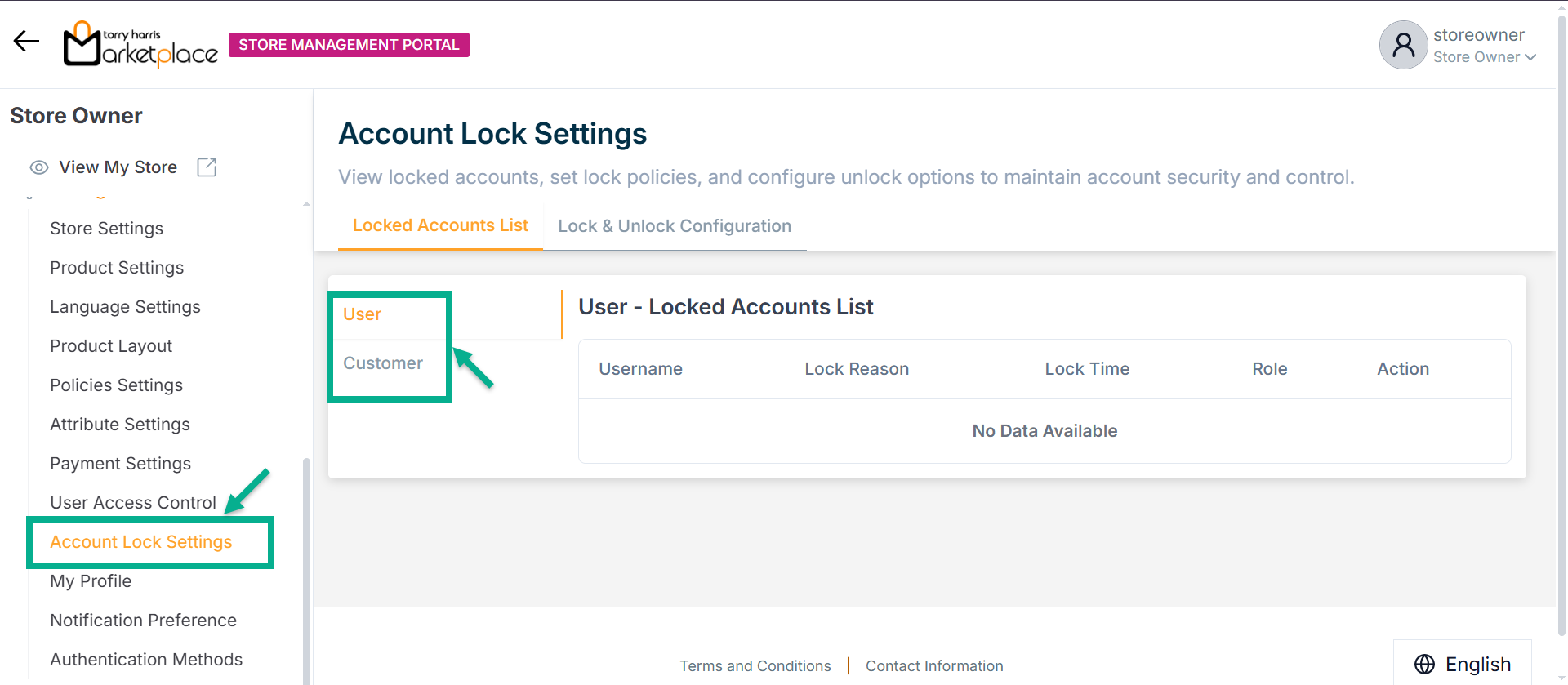Click the eye icon beside View My Store

click(38, 167)
